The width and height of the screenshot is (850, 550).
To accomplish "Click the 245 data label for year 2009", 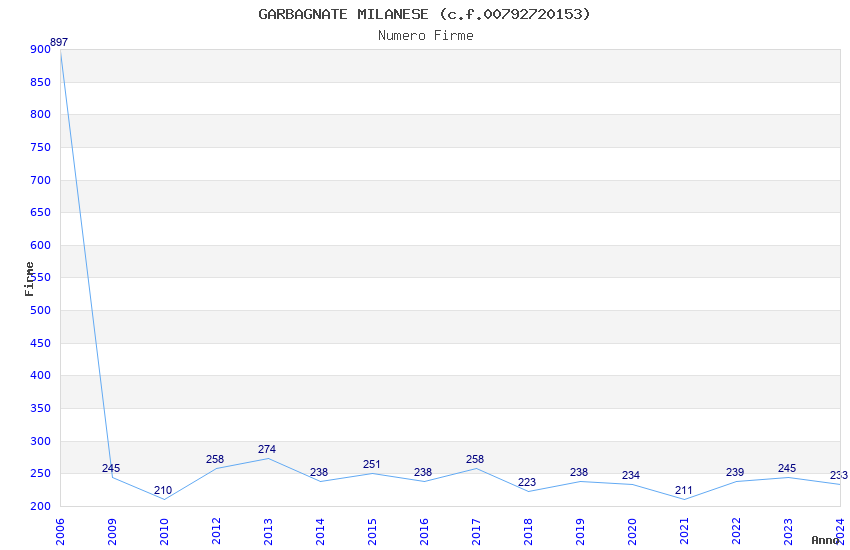I will (x=111, y=468).
